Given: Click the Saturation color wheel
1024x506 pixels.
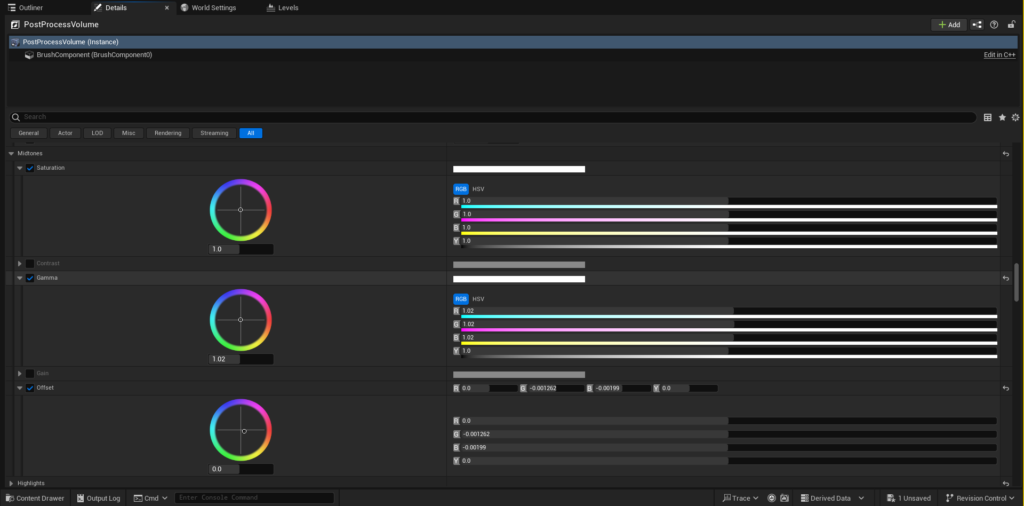Looking at the screenshot, I should pos(240,210).
